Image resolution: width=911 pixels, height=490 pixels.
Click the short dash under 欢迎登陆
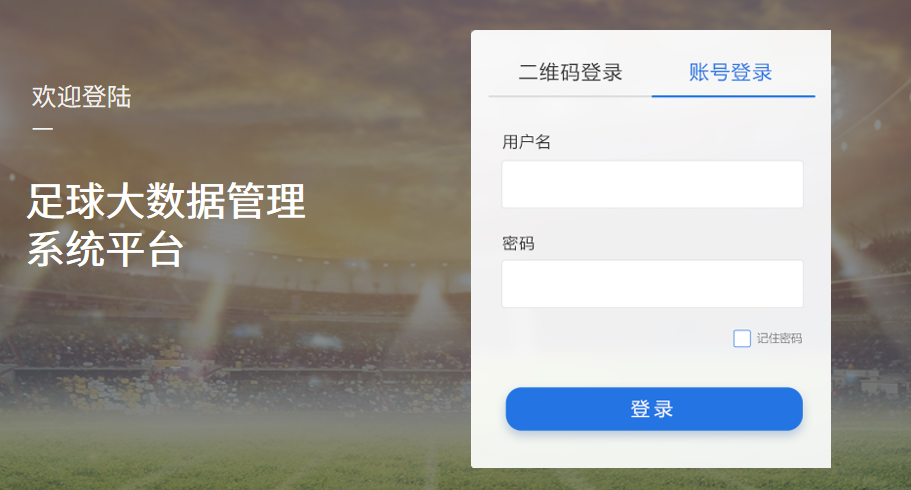point(42,128)
